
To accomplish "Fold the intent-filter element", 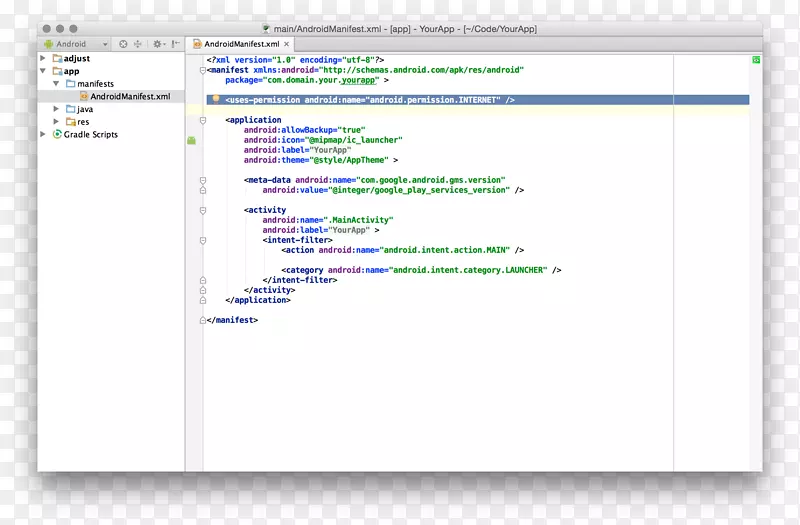I will (203, 240).
